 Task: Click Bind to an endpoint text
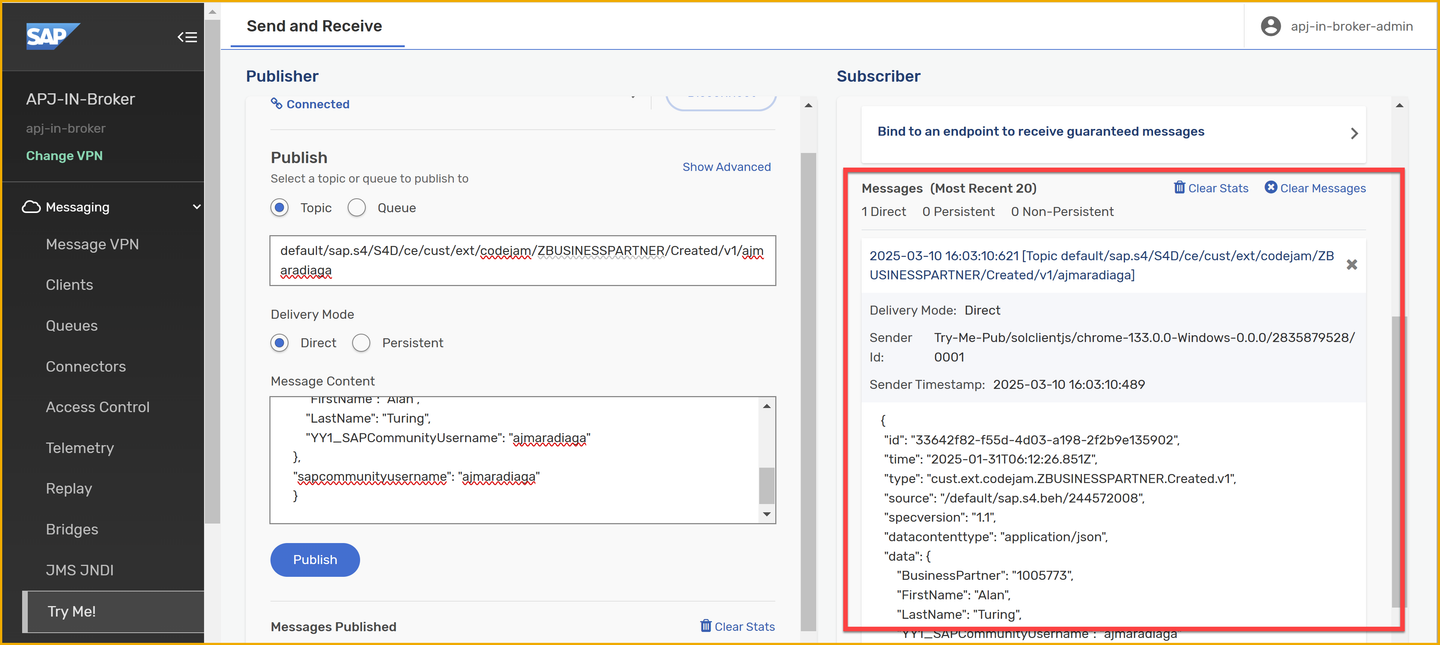tap(1041, 131)
